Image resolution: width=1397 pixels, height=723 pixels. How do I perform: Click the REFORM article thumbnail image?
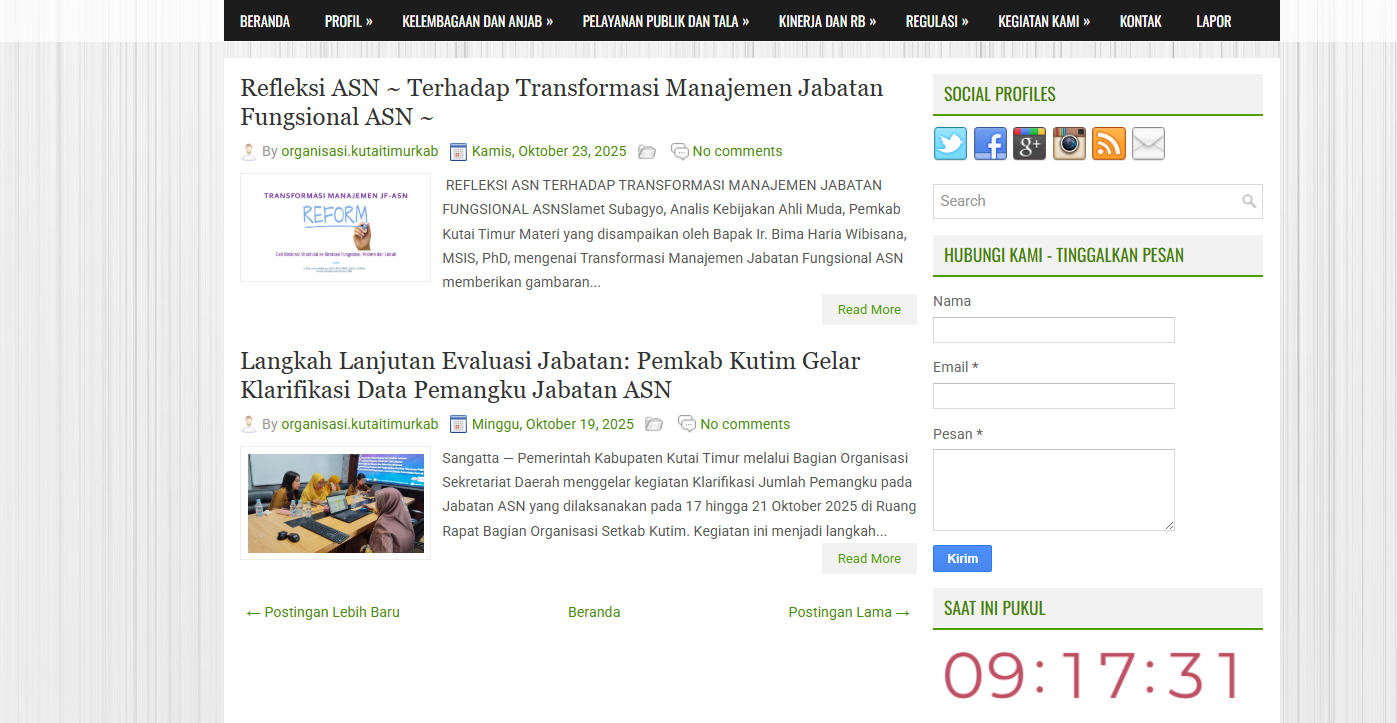[335, 227]
